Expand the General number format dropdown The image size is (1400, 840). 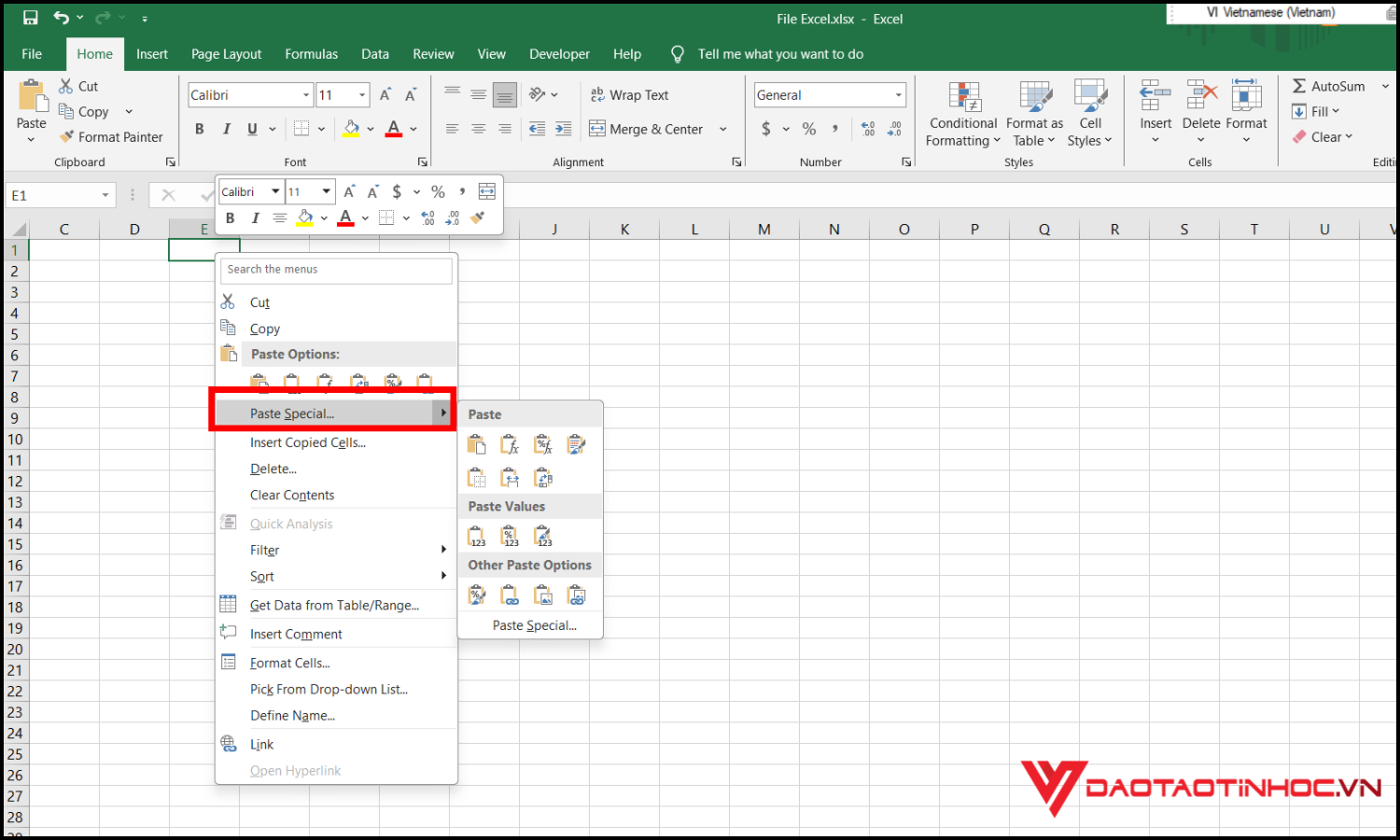click(x=899, y=95)
